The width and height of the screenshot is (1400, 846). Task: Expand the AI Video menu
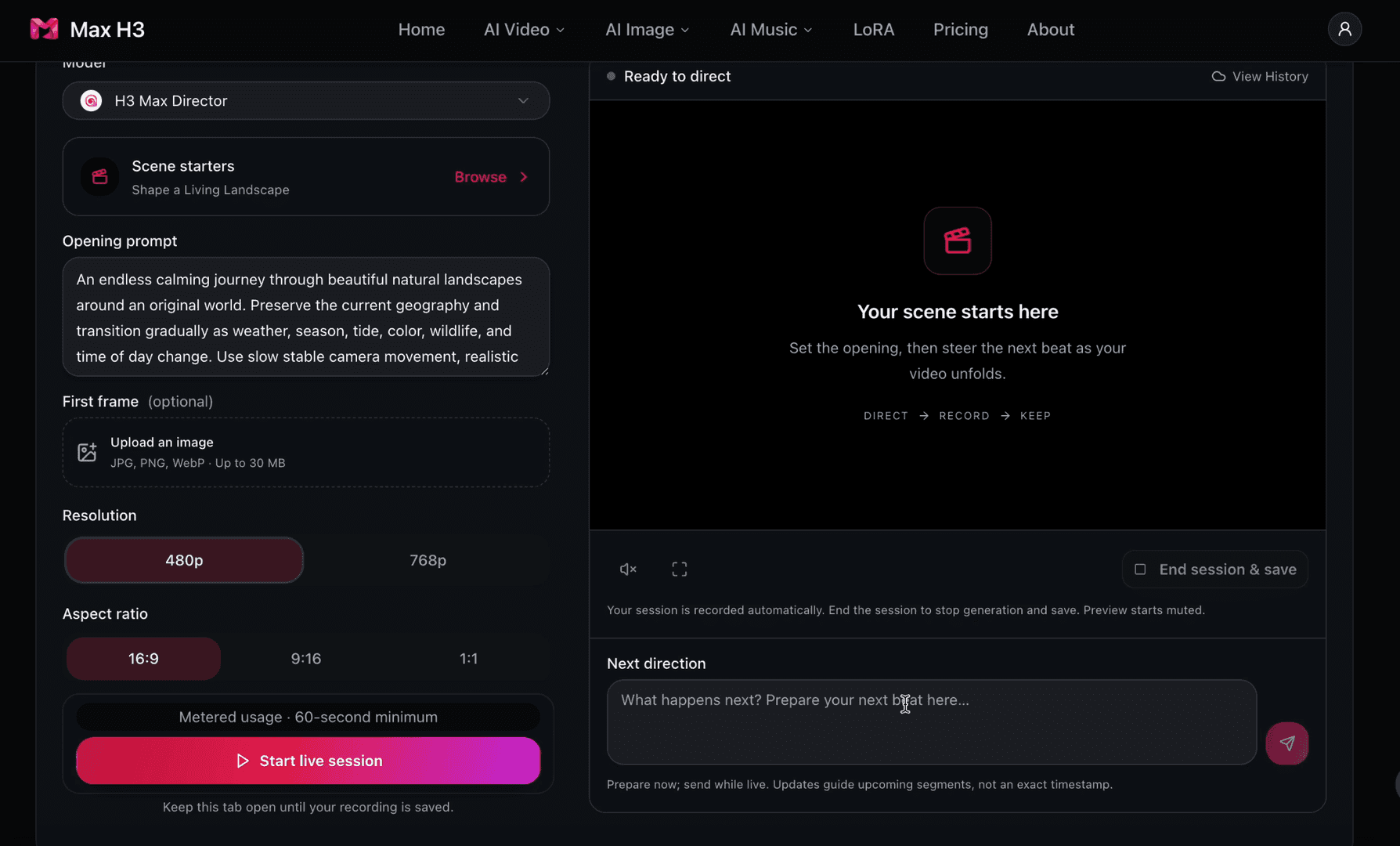point(525,30)
